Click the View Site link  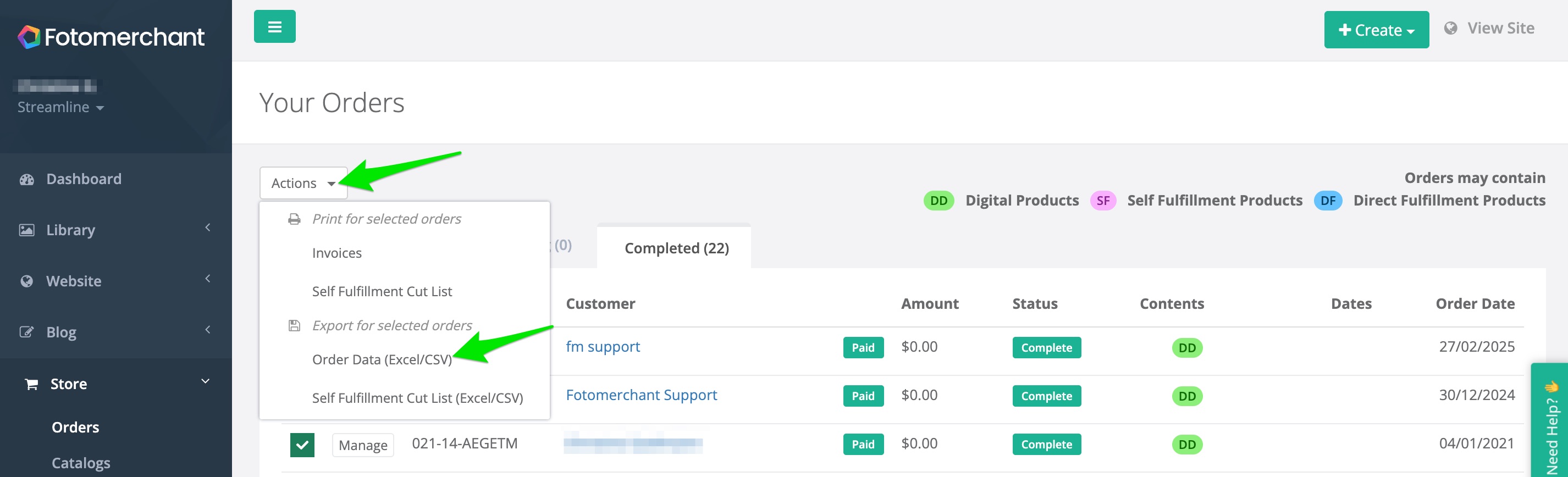[x=1500, y=29]
